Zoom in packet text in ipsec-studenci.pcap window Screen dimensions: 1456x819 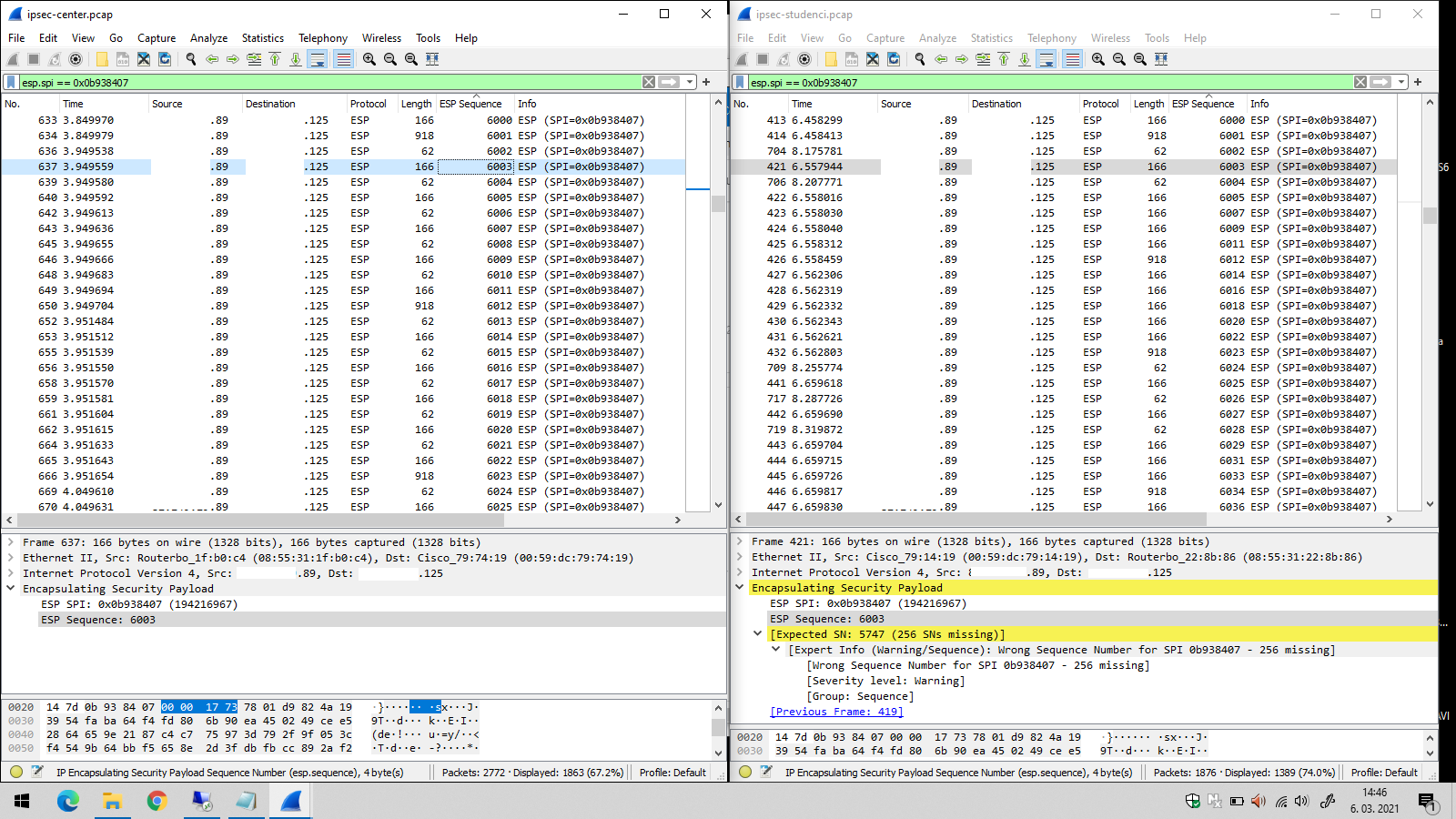pos(1098,59)
